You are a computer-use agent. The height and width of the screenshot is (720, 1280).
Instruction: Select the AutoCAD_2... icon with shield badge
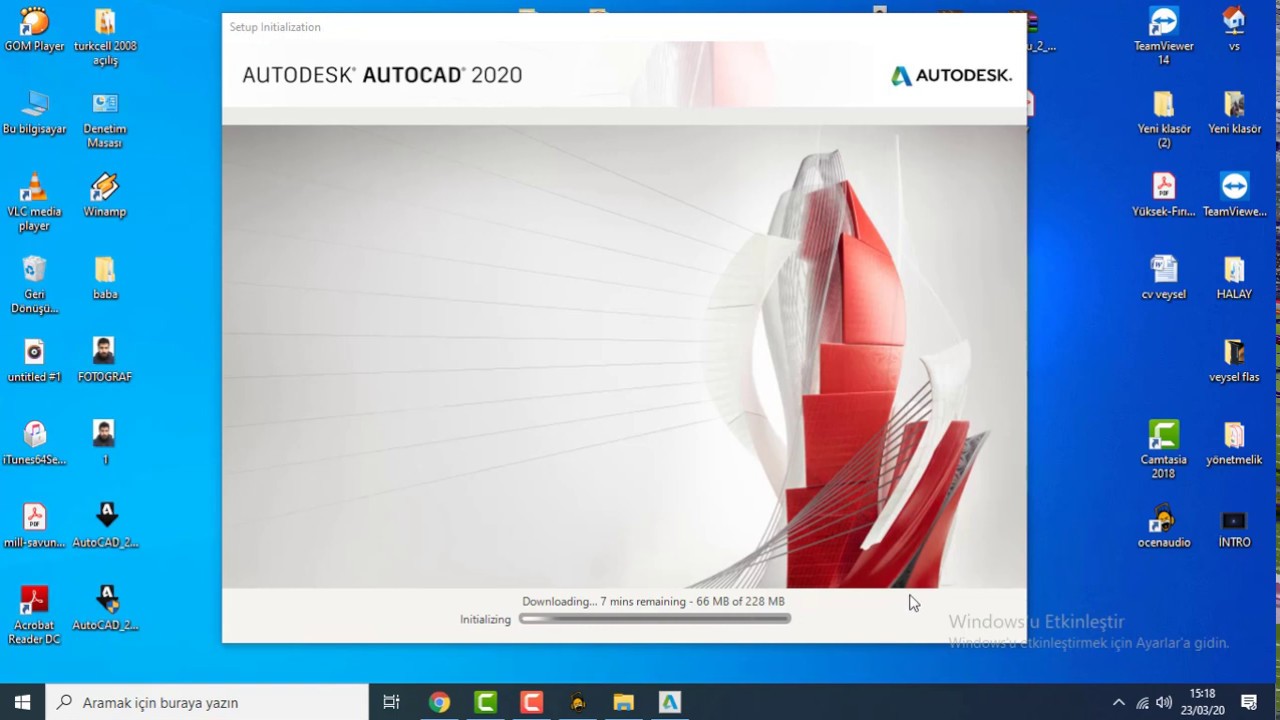click(x=105, y=609)
